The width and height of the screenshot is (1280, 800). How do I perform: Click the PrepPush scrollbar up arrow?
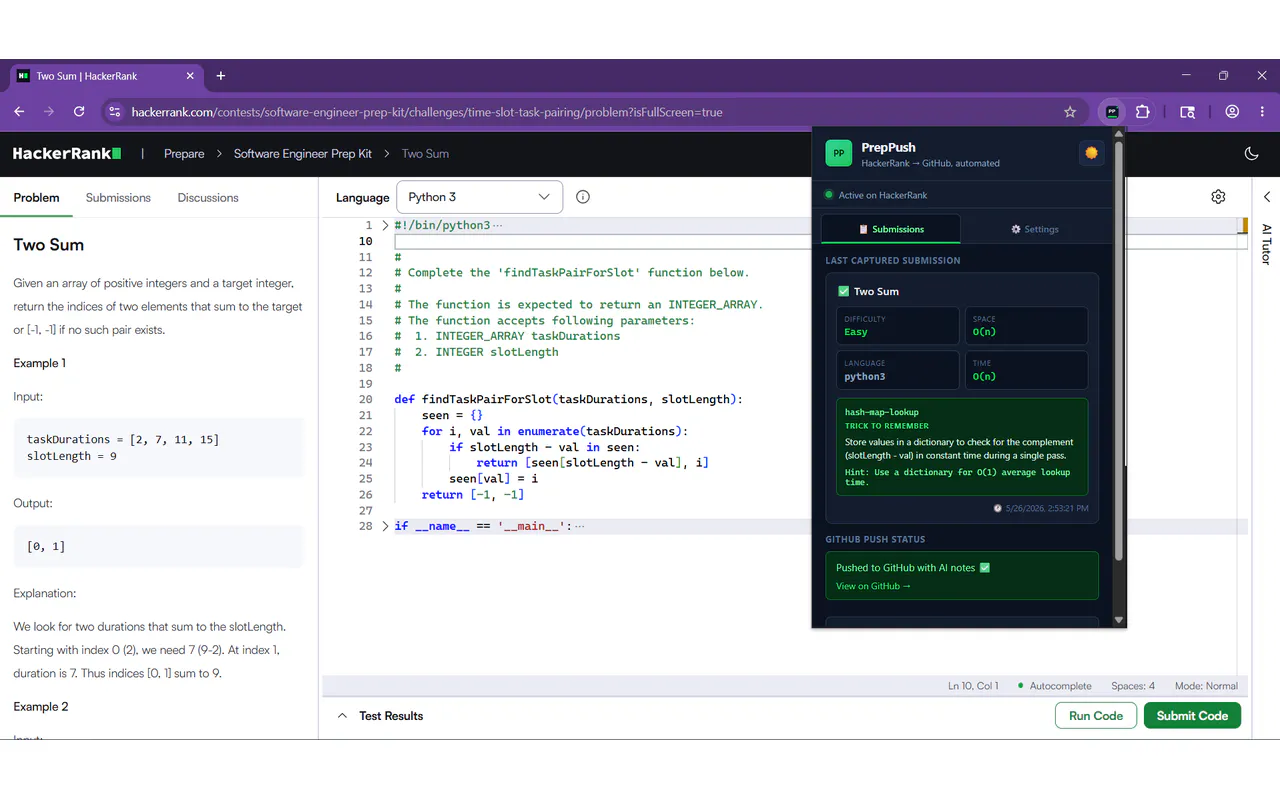pos(1119,134)
